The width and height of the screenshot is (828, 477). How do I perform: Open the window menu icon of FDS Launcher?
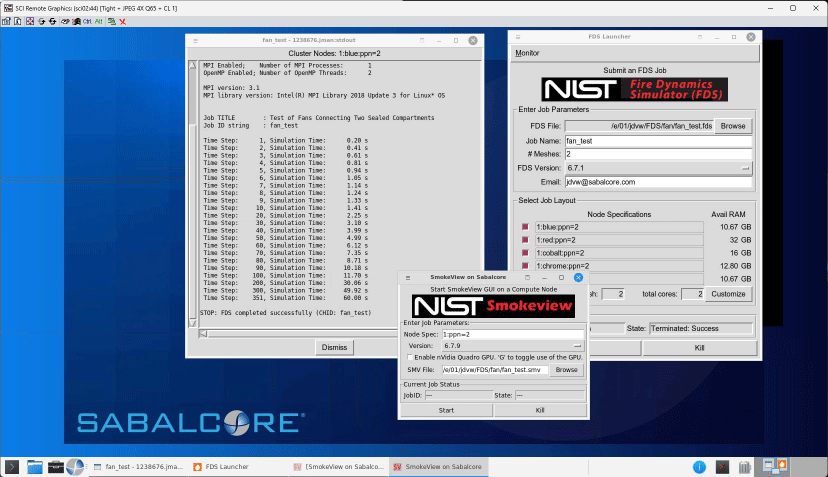tap(518, 37)
